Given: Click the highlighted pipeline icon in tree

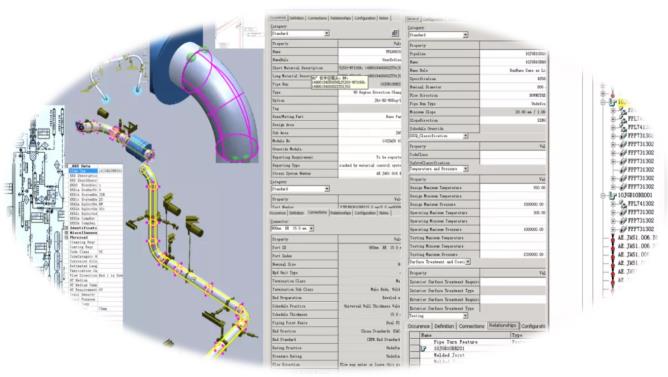Looking at the screenshot, I should coord(613,102).
